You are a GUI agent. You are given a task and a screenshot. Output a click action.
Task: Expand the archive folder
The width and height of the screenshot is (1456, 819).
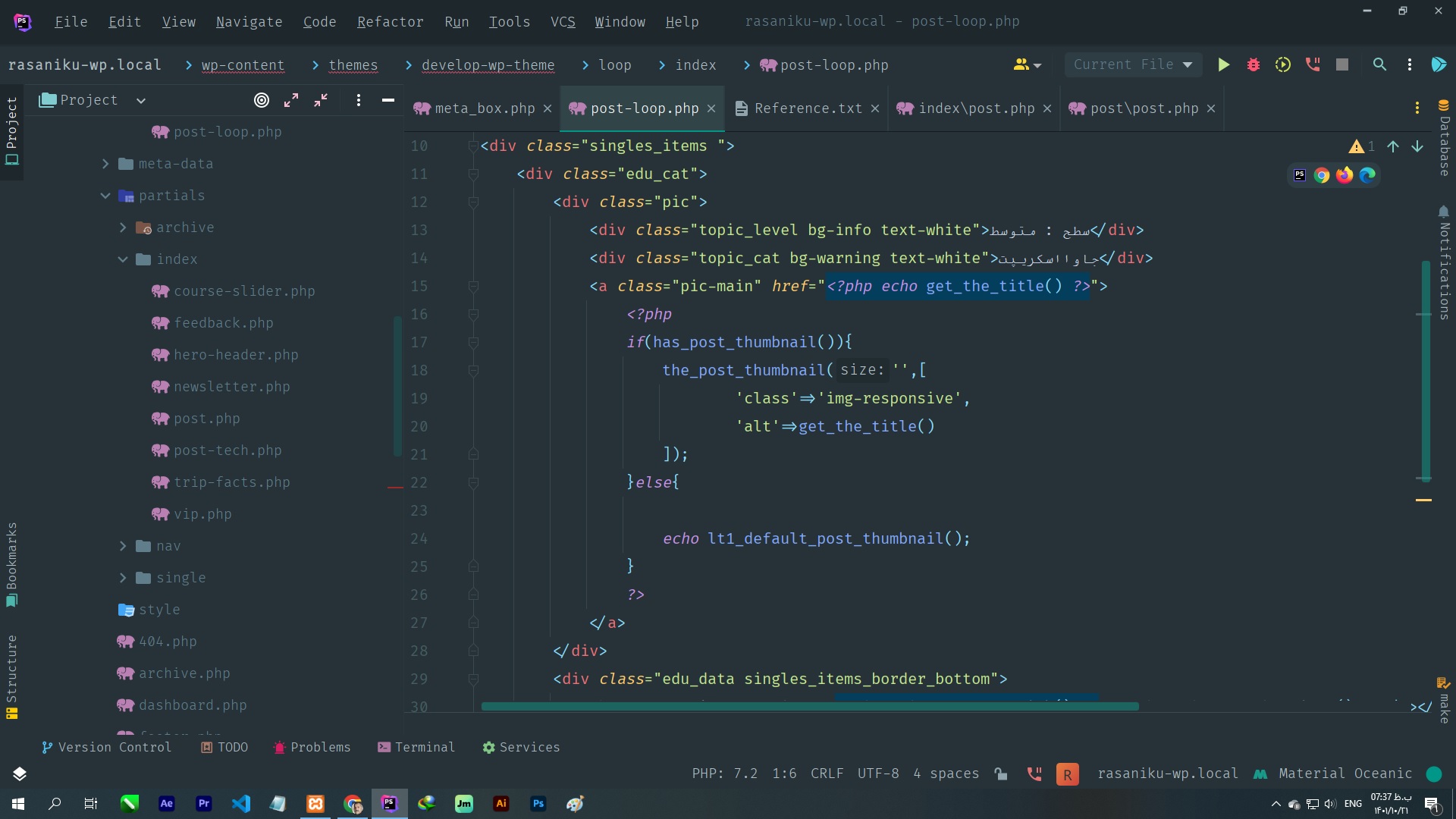pyautogui.click(x=123, y=227)
